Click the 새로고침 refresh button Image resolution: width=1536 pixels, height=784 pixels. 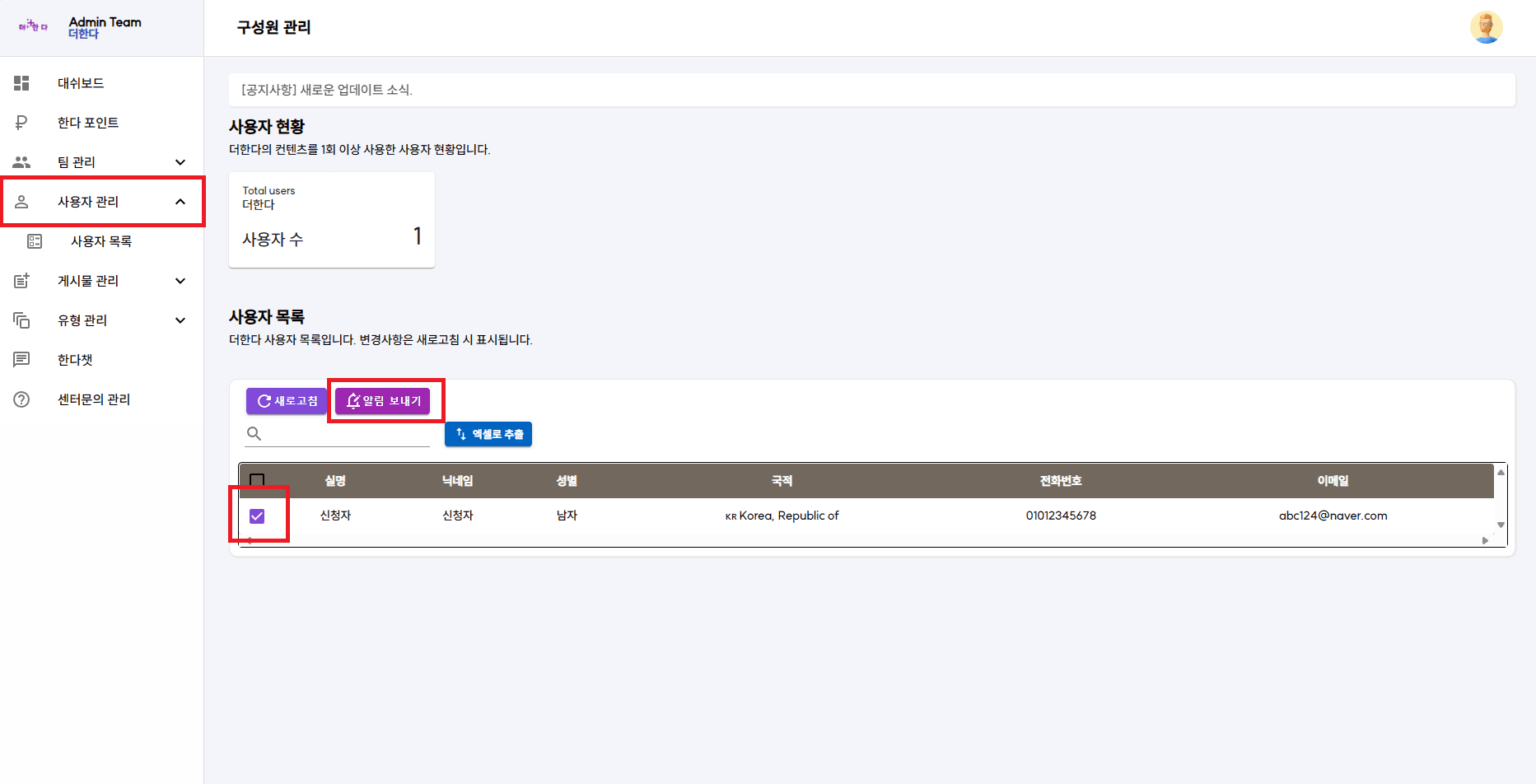pyautogui.click(x=287, y=401)
